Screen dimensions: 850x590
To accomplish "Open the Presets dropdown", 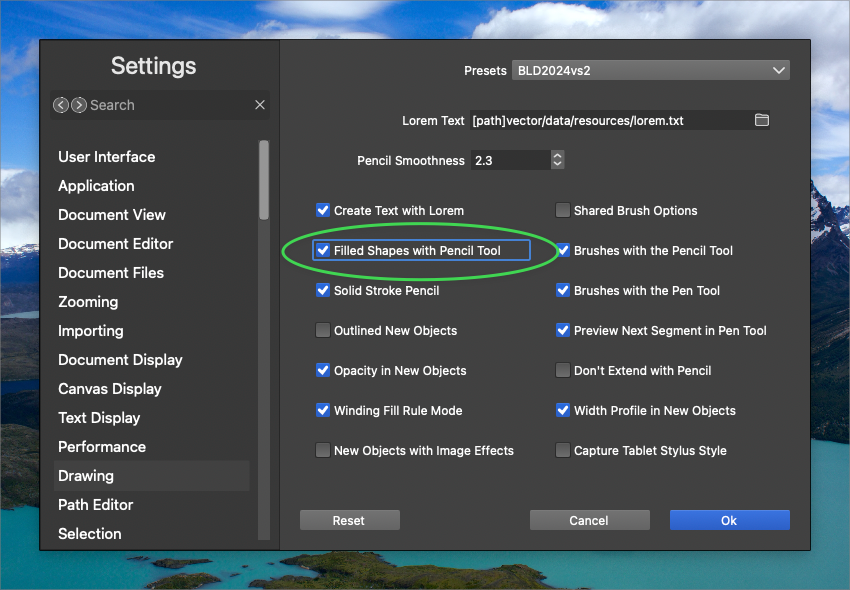I will point(650,71).
